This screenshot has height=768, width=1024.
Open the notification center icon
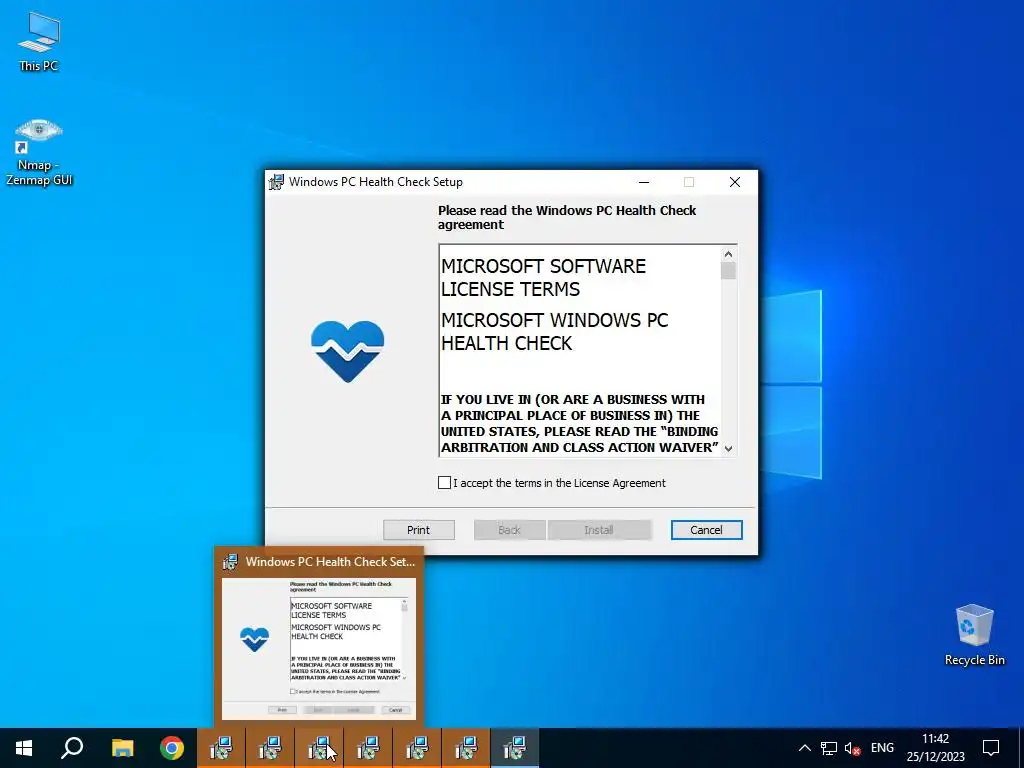click(991, 748)
